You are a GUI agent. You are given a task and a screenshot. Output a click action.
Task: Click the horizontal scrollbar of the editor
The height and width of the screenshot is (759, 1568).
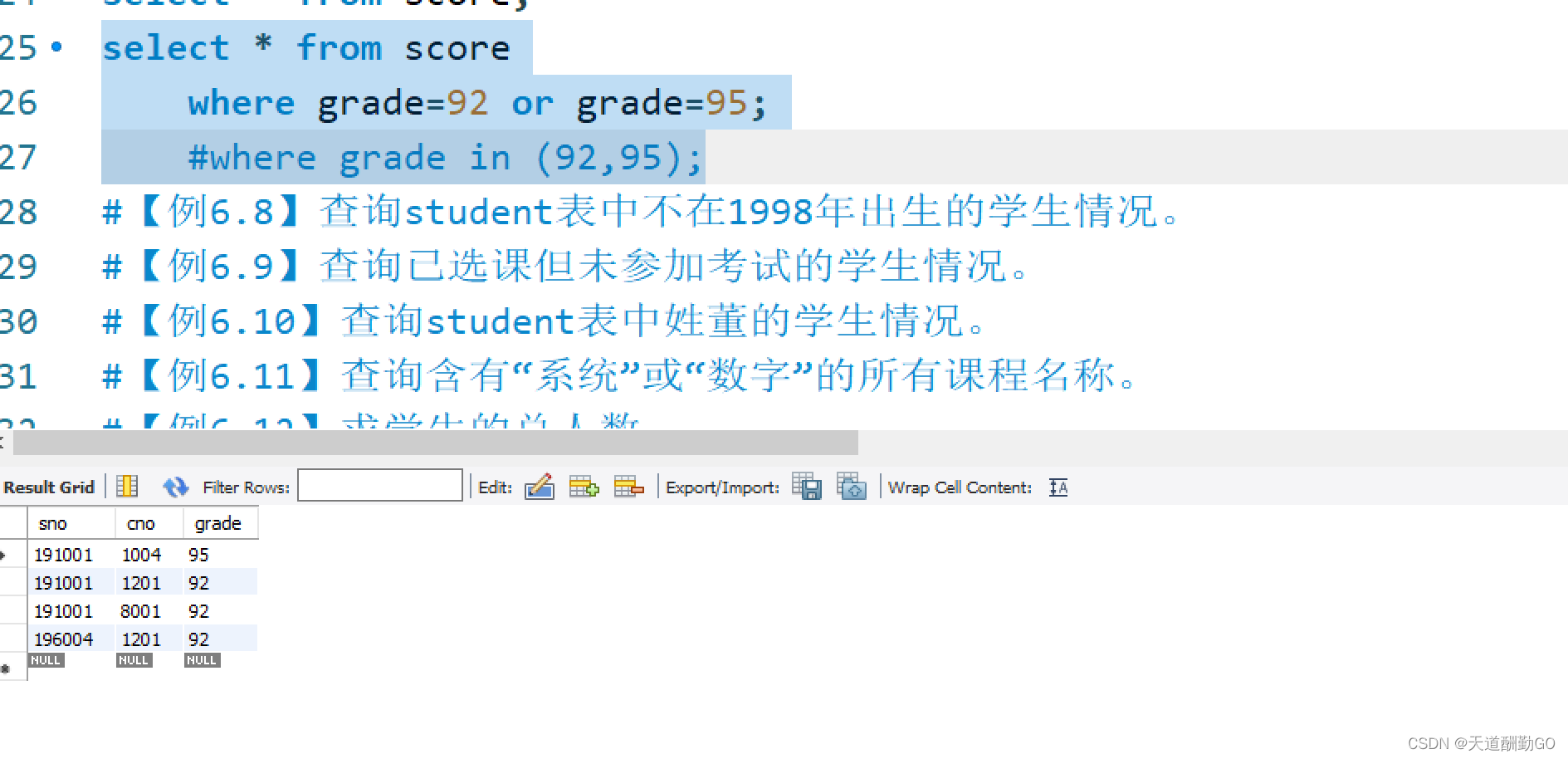436,443
